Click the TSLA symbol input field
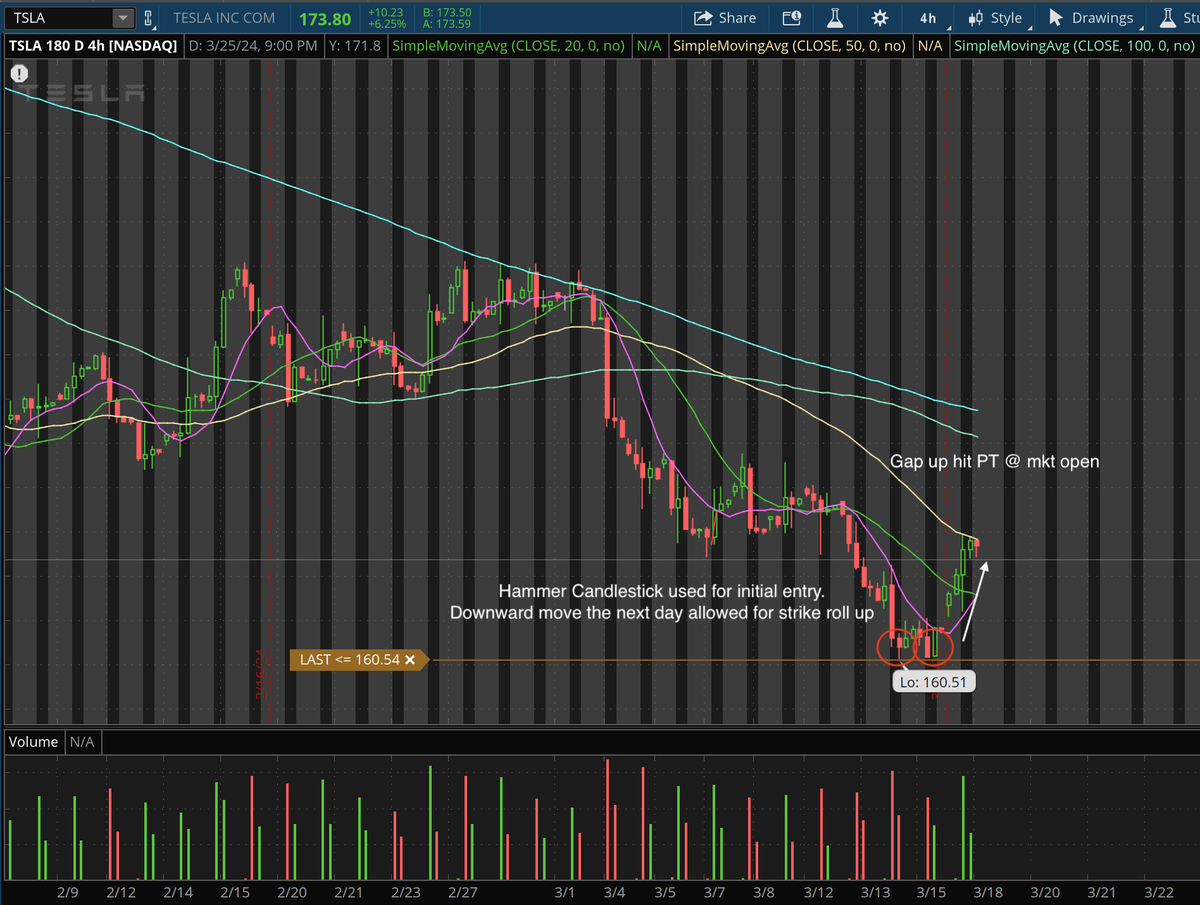The width and height of the screenshot is (1200, 905). pyautogui.click(x=59, y=18)
